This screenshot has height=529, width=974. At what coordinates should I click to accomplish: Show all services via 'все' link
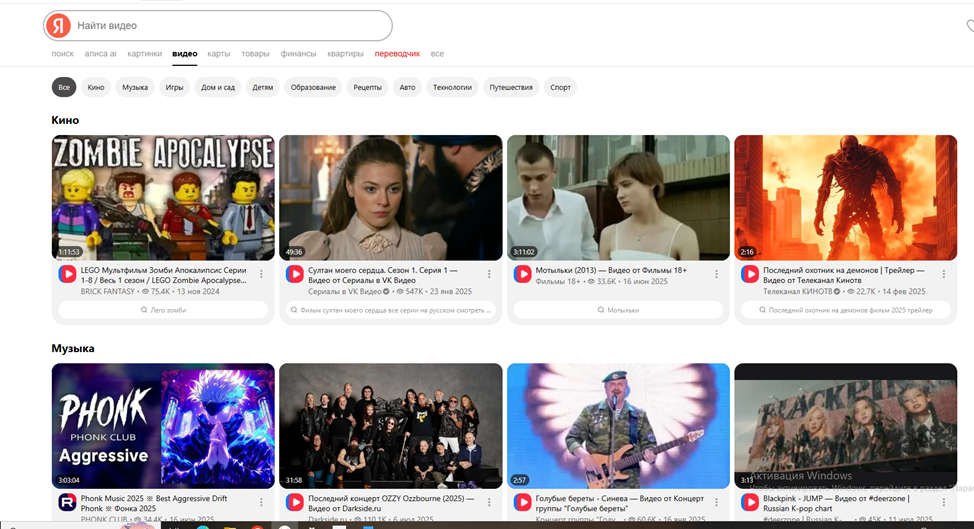(x=437, y=54)
